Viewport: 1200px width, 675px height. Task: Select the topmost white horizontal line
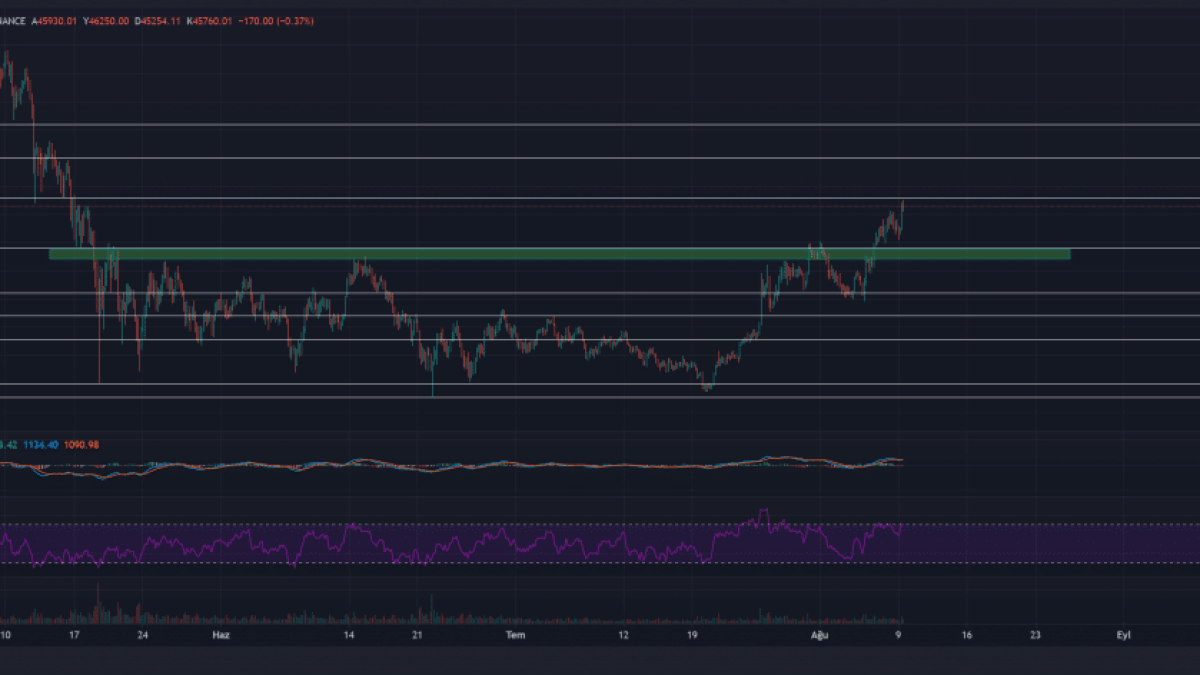600,125
